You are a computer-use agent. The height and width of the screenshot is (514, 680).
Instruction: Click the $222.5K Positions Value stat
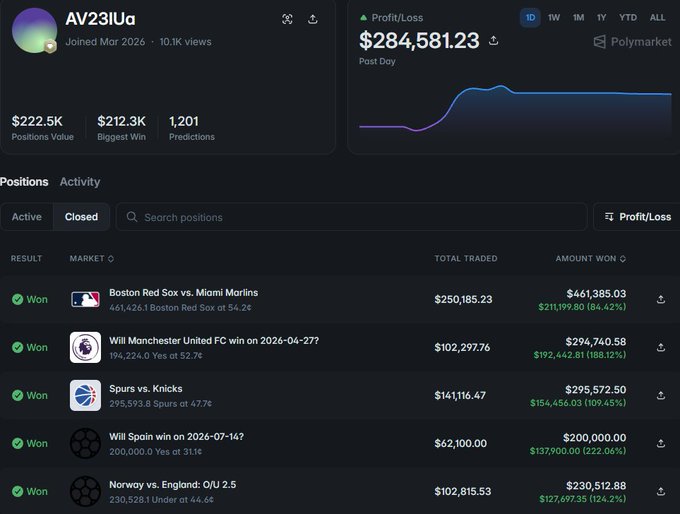tap(42, 128)
